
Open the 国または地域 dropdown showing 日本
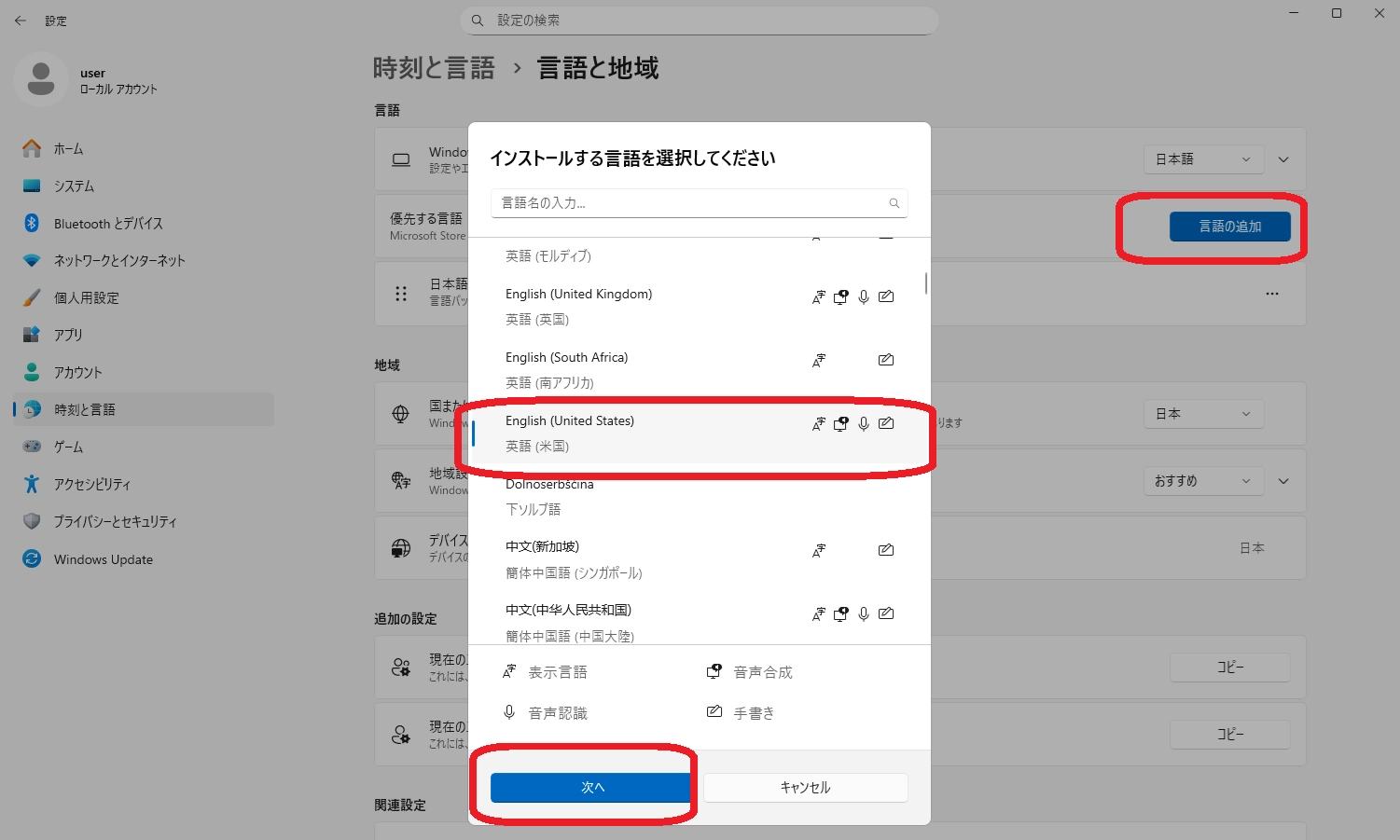(x=1203, y=413)
